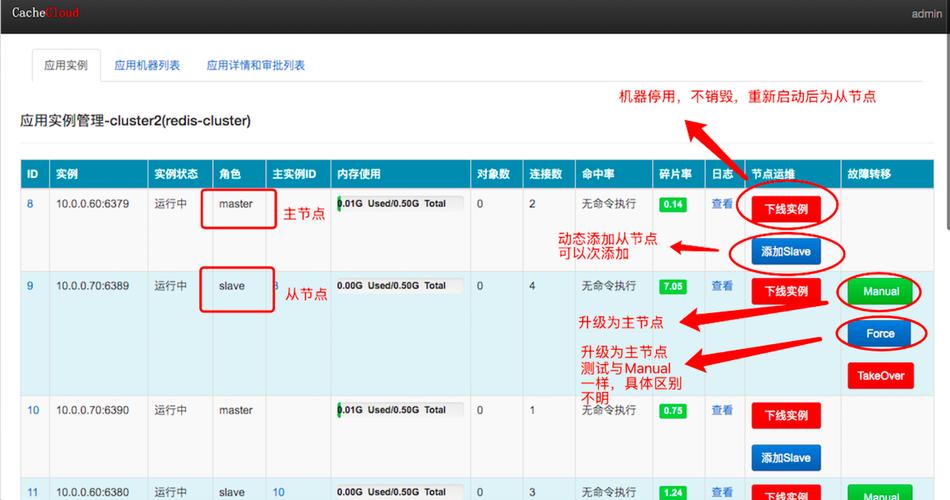Click the 0.14 fragmentation badge
The image size is (950, 500).
(x=673, y=204)
